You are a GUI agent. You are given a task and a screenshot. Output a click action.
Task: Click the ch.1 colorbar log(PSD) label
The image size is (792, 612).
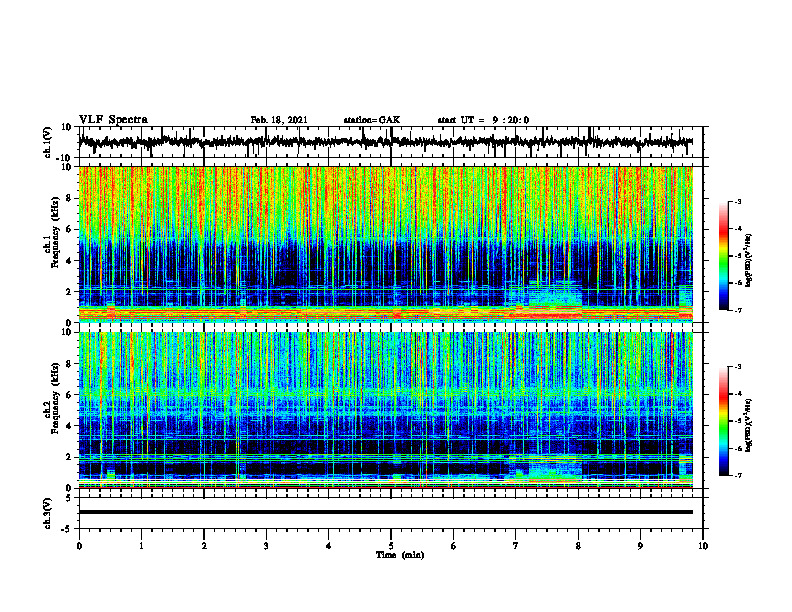749,261
